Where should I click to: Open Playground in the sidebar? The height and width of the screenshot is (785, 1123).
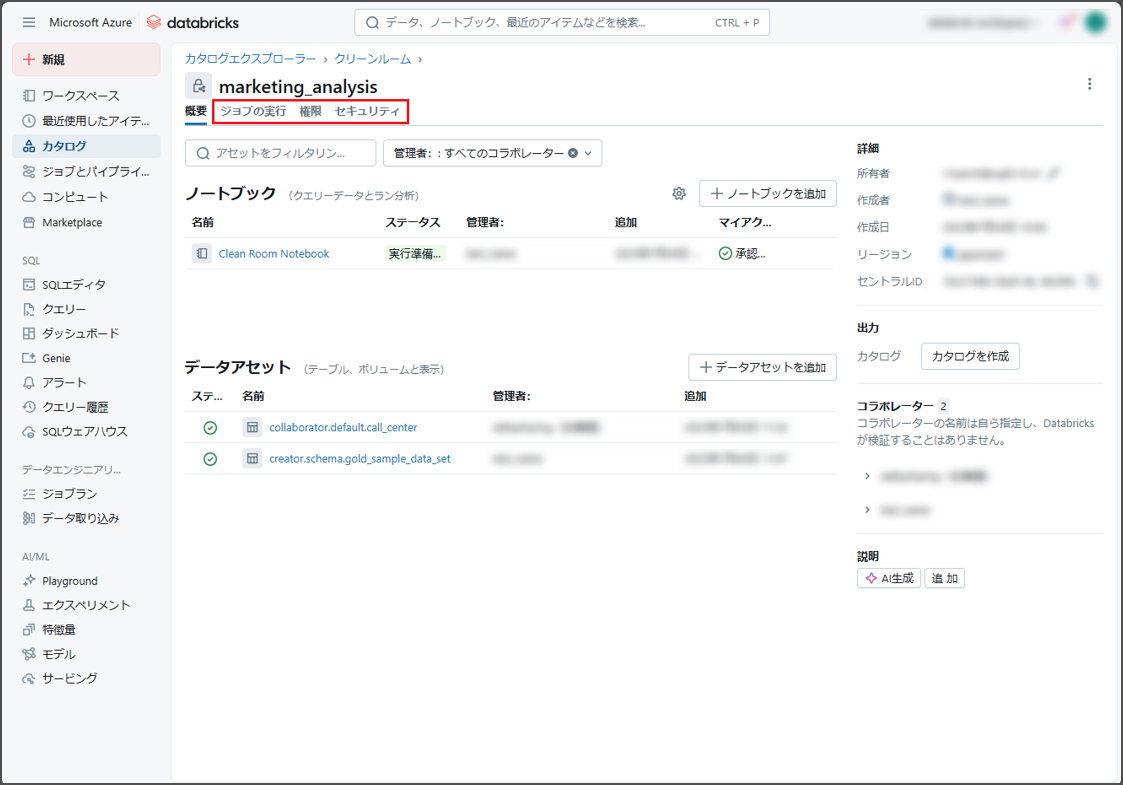(87, 581)
